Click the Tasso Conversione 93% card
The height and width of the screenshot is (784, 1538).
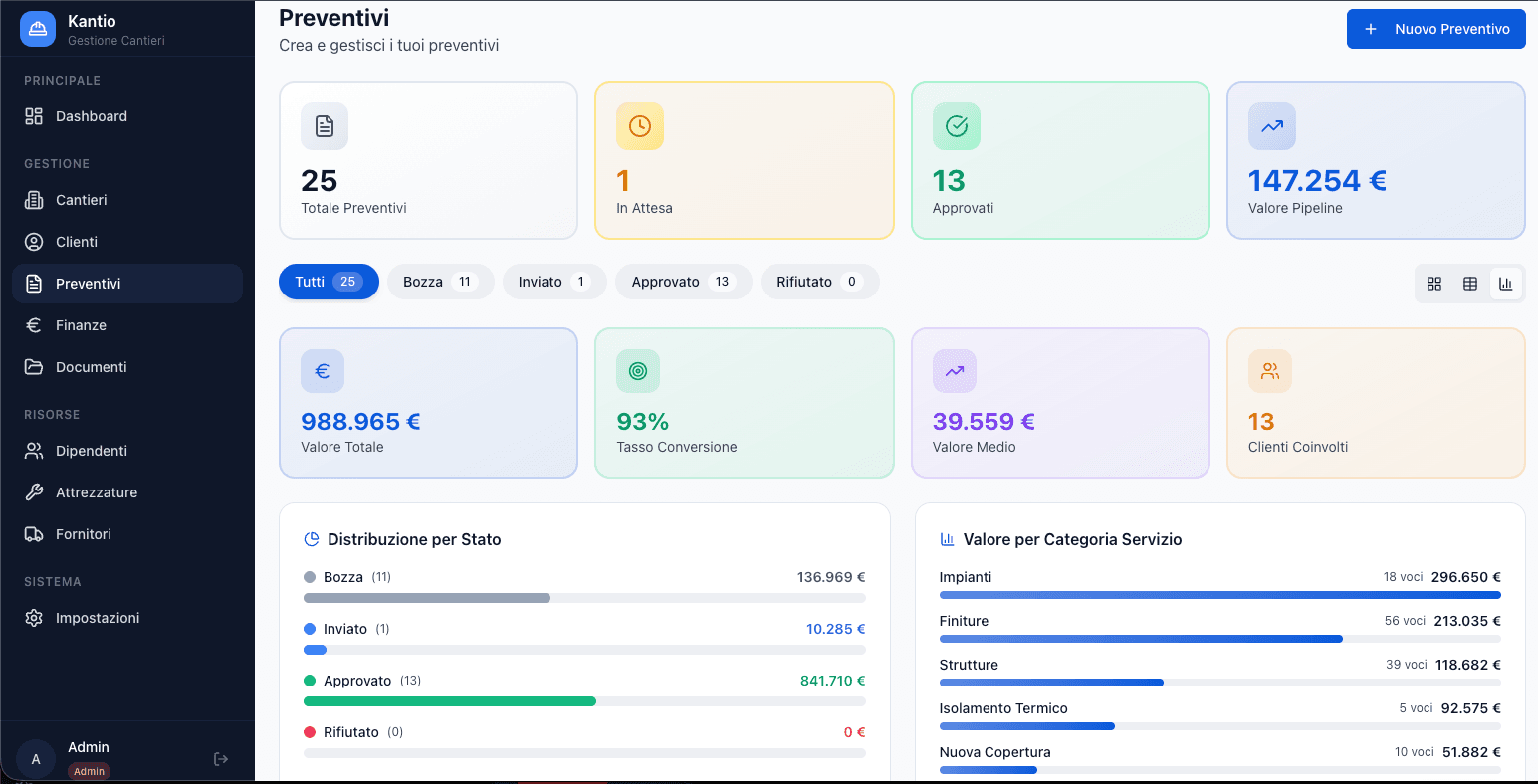[x=745, y=403]
